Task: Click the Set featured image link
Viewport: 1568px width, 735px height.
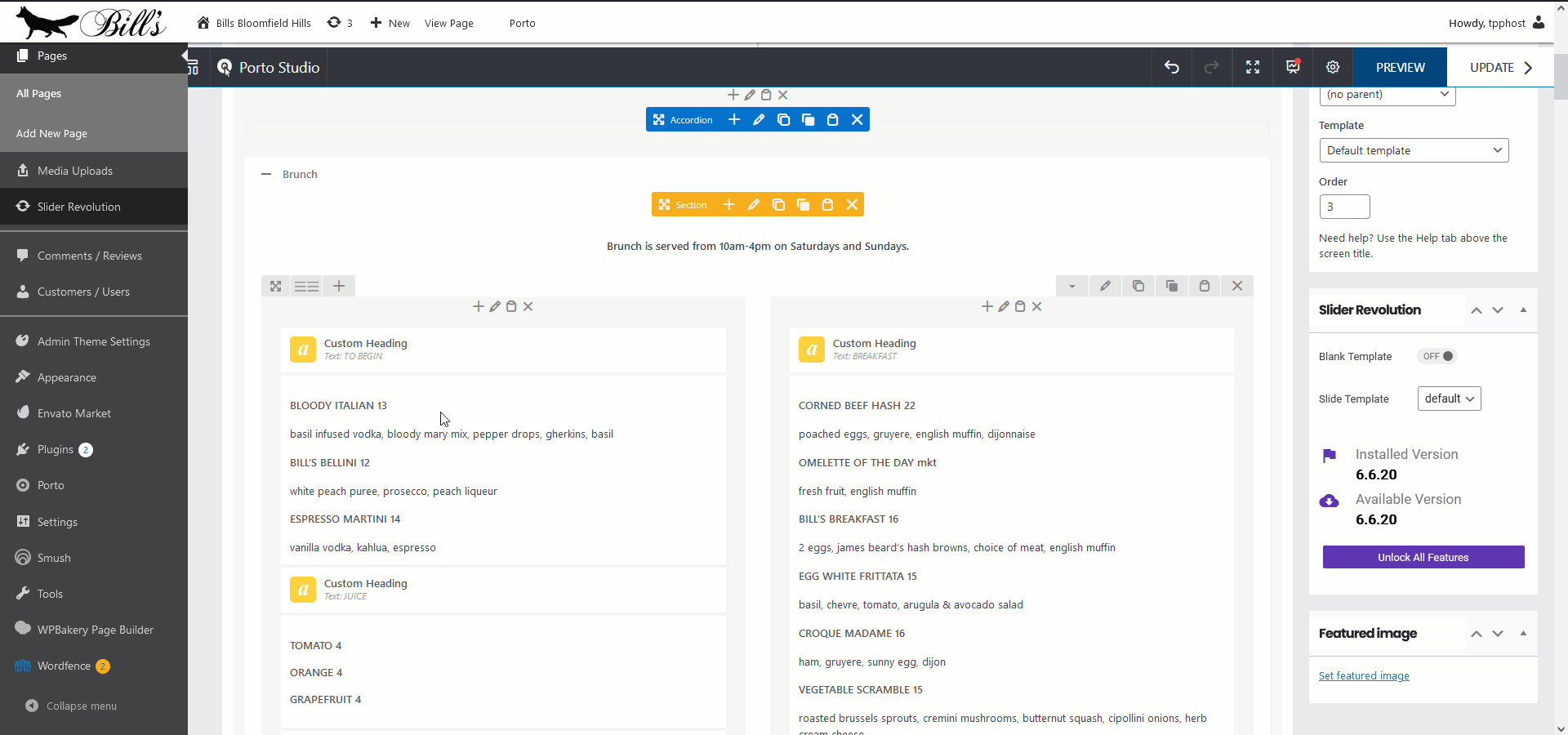Action: coord(1364,675)
